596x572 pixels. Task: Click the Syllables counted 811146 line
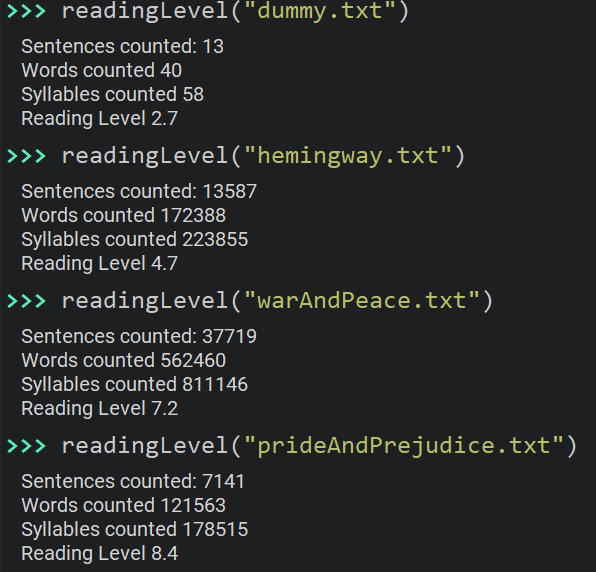click(135, 384)
